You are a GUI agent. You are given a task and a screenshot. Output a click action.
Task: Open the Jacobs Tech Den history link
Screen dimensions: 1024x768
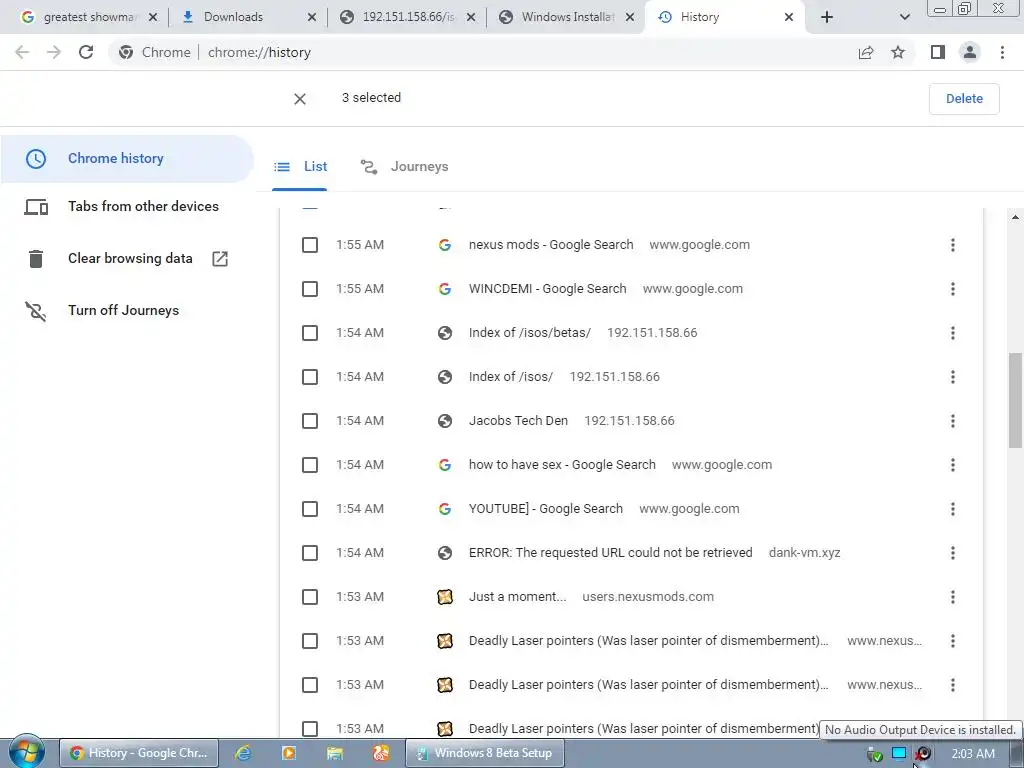coord(518,421)
